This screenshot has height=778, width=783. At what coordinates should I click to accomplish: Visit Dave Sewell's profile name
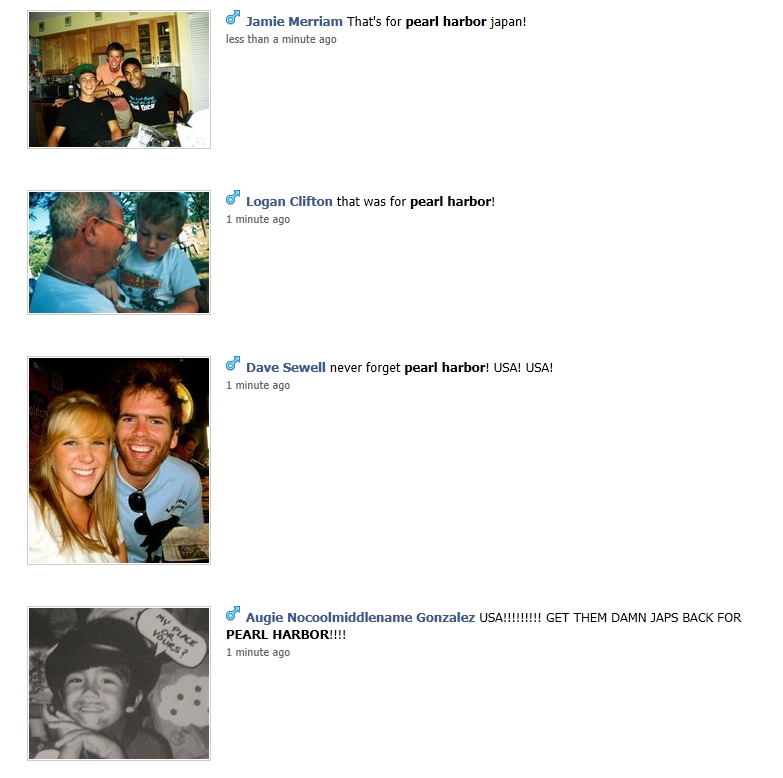pos(286,368)
